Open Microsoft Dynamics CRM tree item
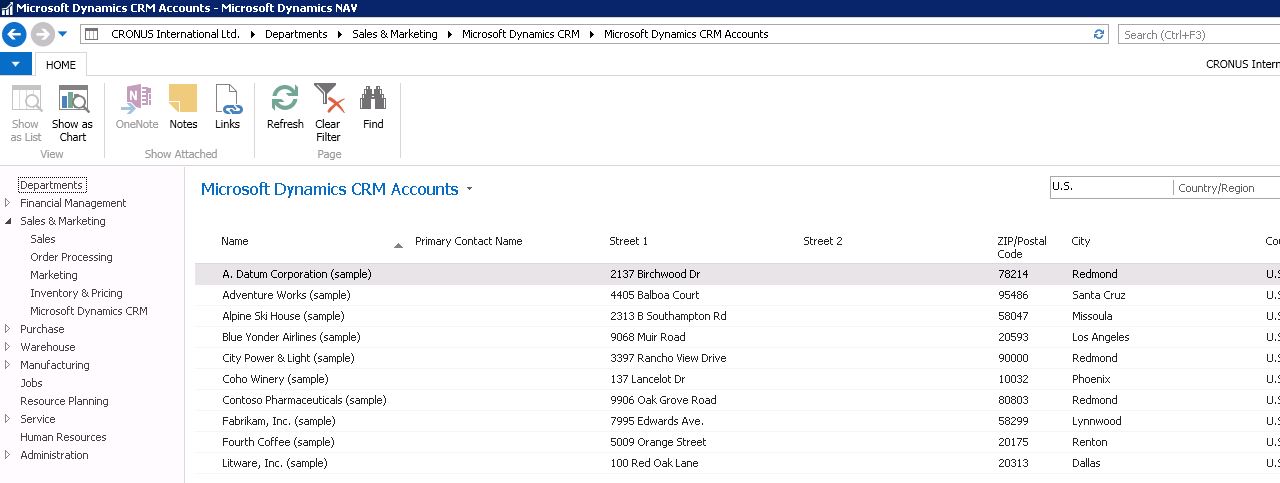This screenshot has width=1280, height=483. coord(89,311)
